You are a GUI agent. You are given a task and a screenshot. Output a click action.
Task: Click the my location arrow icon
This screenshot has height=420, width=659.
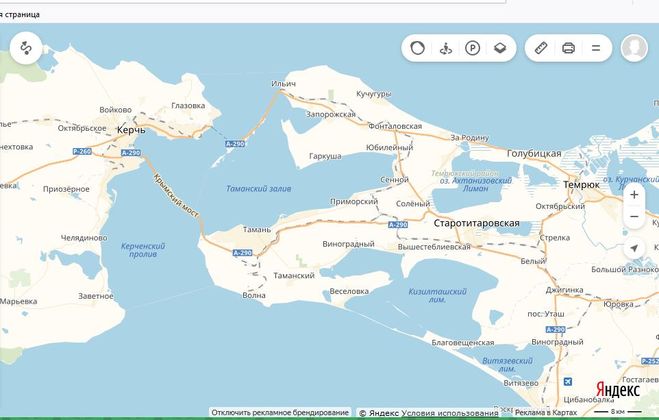tap(634, 248)
